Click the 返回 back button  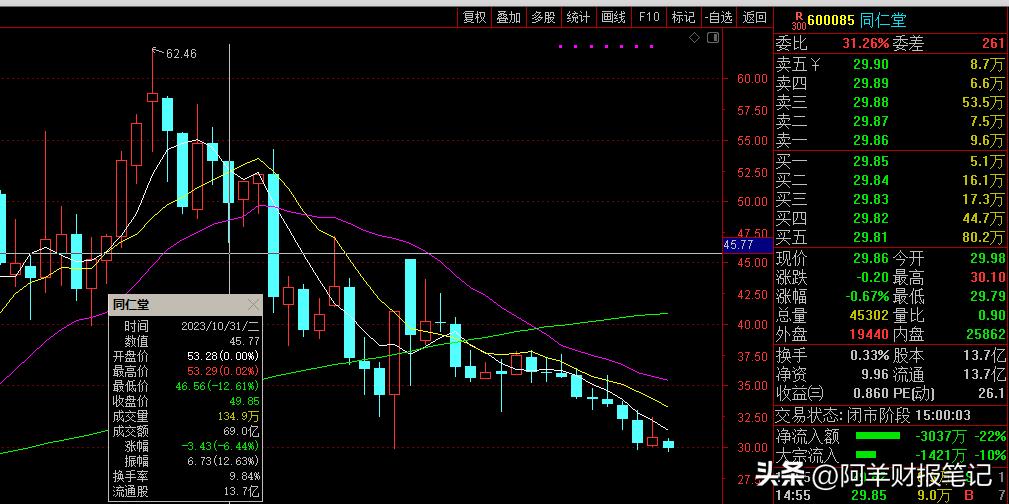click(x=754, y=17)
